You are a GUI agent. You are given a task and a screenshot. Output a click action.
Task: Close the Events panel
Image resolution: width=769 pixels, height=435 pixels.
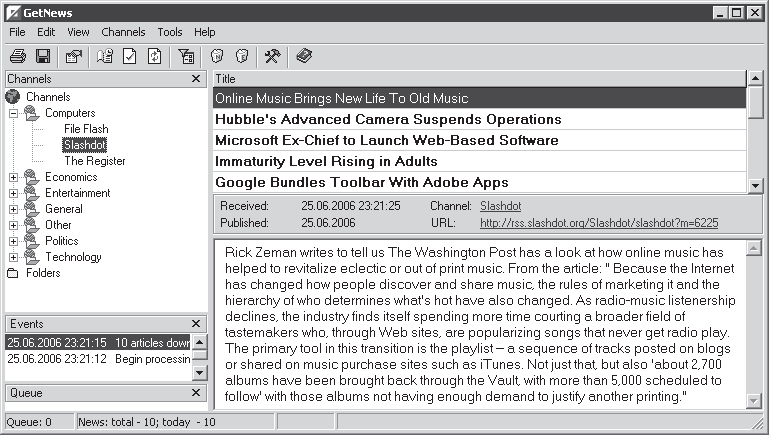pos(196,324)
